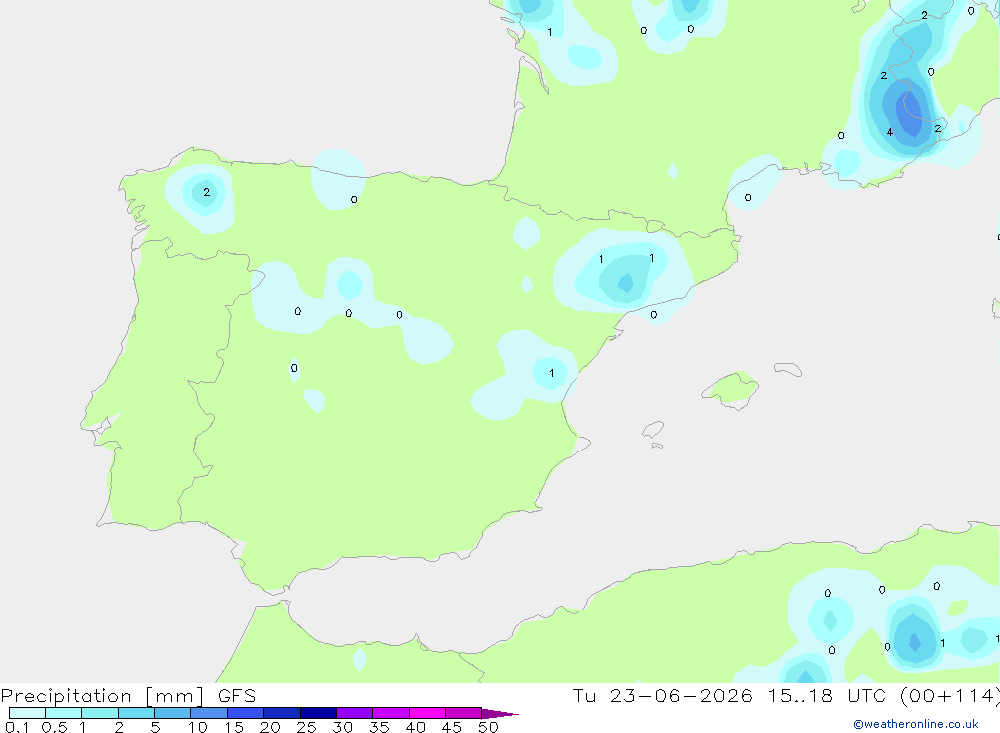This screenshot has height=733, width=1000.
Task: Click the dark blue precipitation core in southeast France
Action: pos(909,113)
